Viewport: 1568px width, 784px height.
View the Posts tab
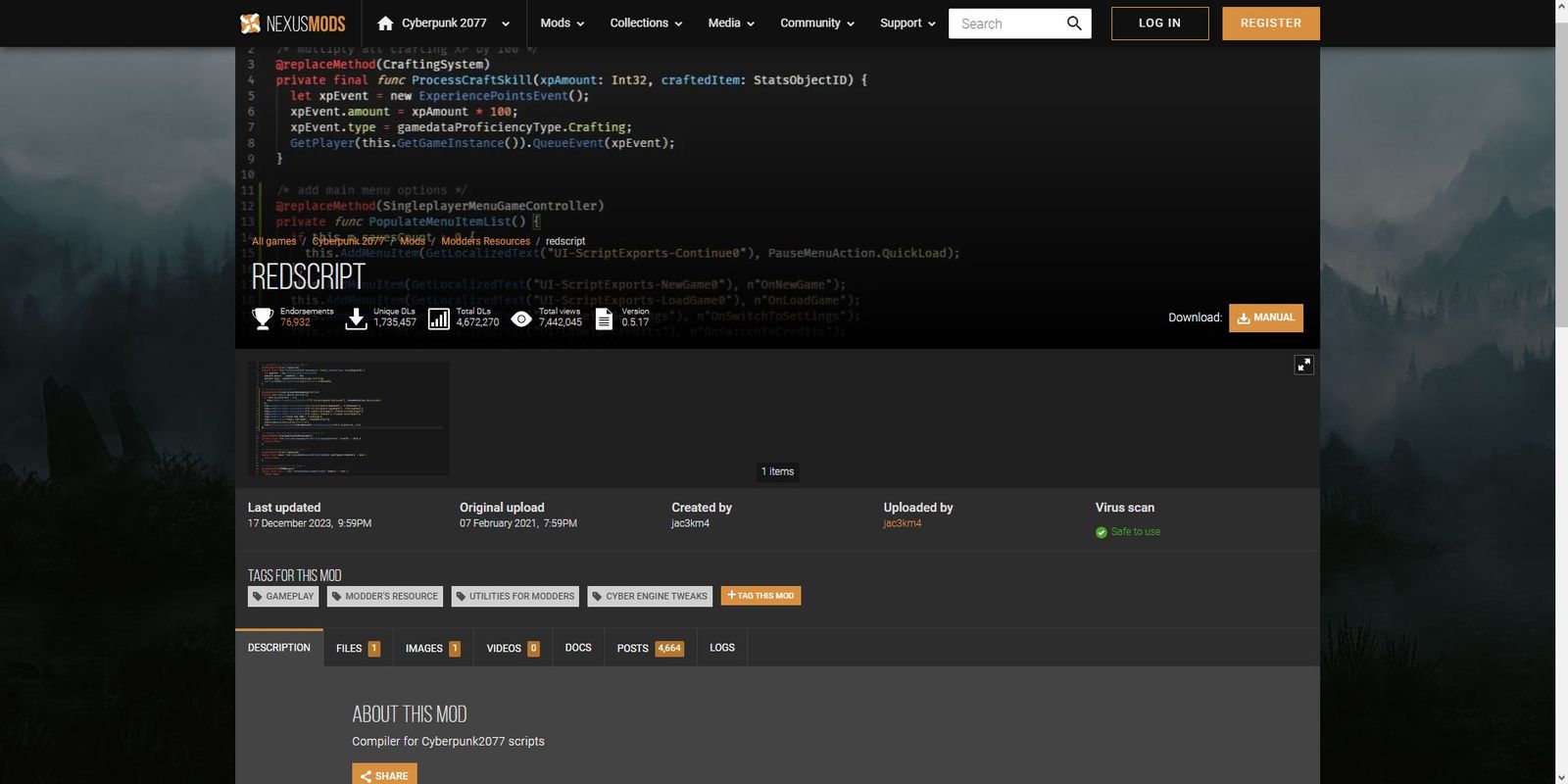tap(651, 648)
